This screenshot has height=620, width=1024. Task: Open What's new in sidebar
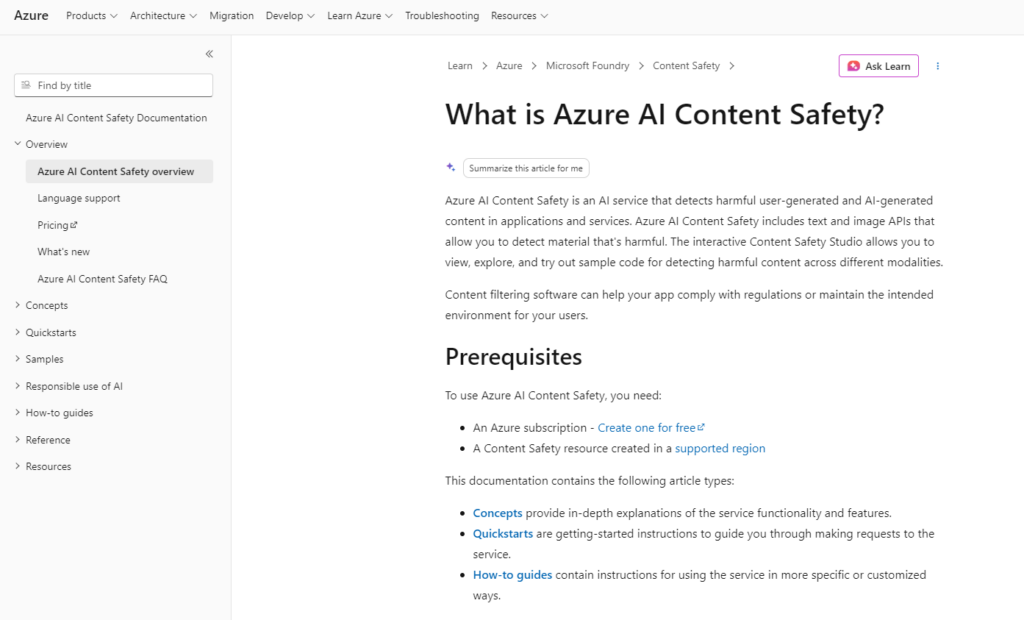click(63, 252)
